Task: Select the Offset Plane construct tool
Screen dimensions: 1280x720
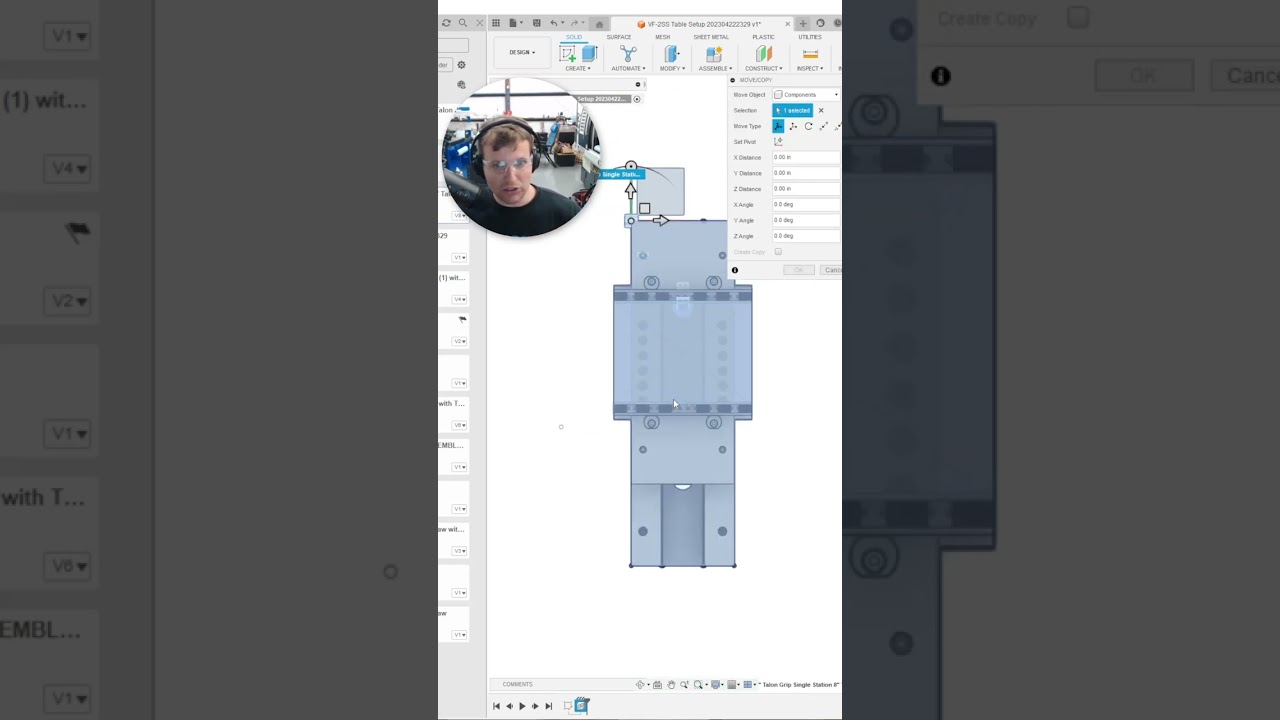Action: [764, 53]
